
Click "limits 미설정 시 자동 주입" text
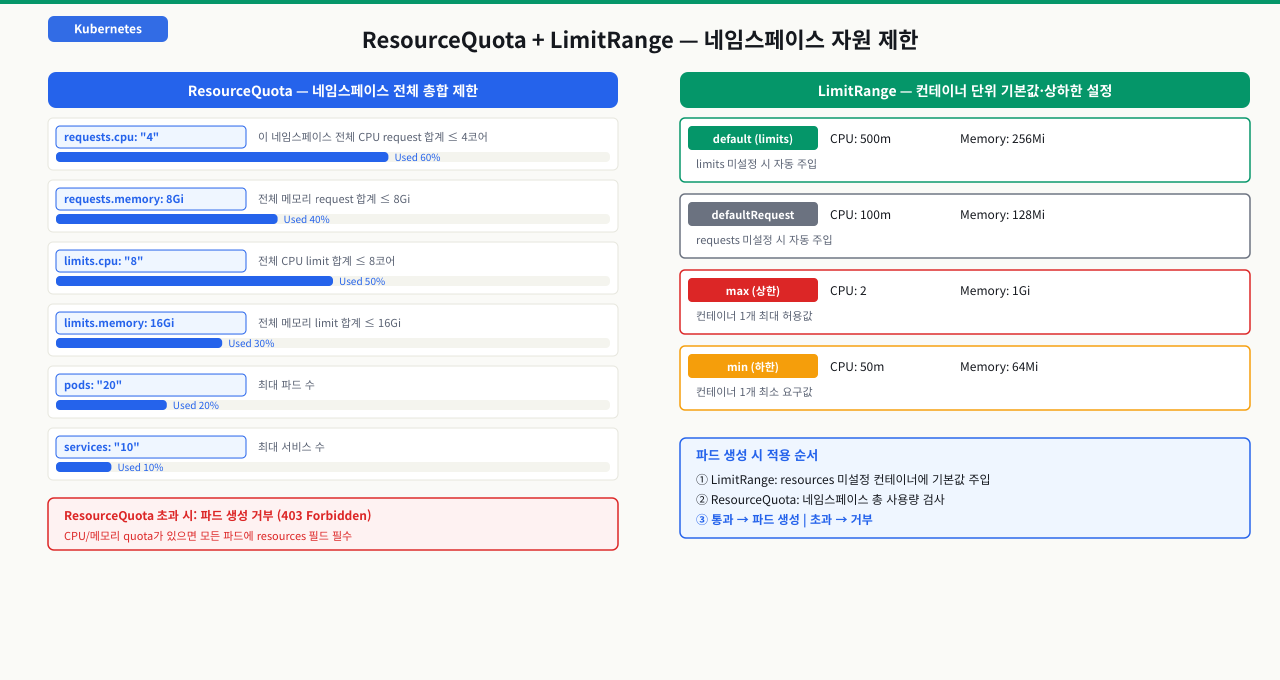(x=756, y=163)
